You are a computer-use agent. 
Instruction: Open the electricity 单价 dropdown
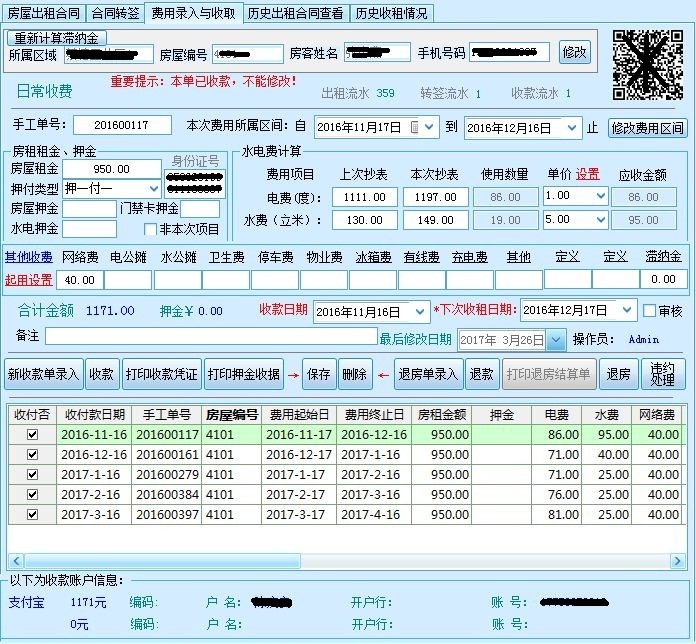599,196
